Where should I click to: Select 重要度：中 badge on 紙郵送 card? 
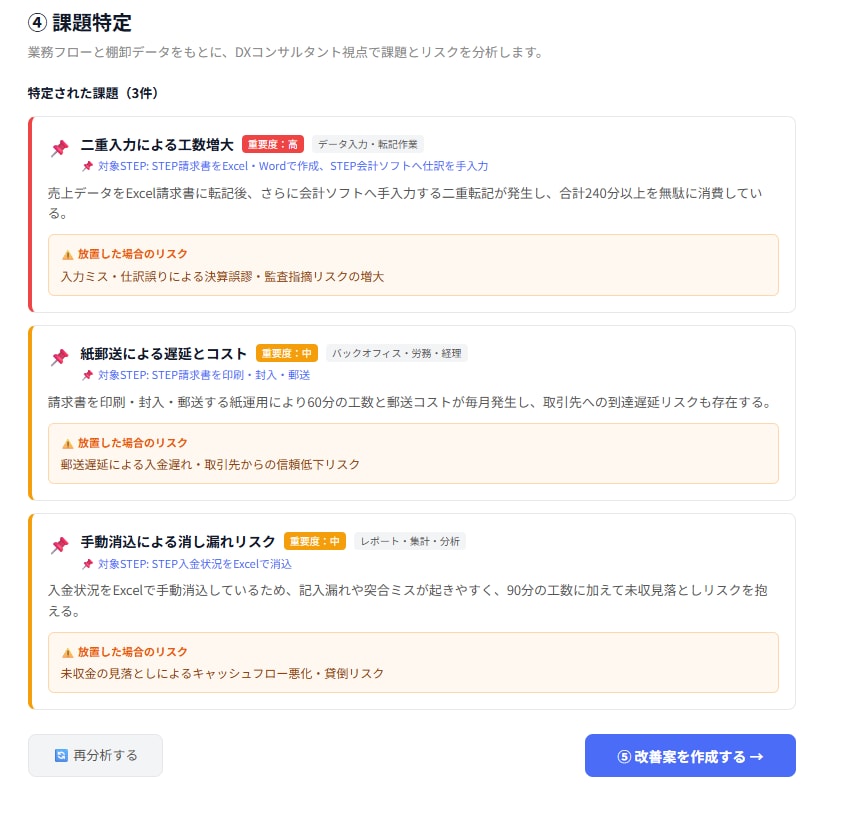(x=287, y=353)
